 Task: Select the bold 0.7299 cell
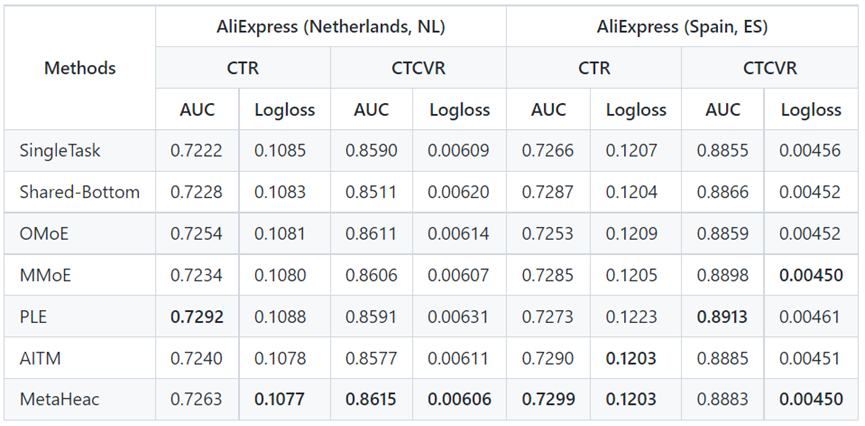[548, 399]
